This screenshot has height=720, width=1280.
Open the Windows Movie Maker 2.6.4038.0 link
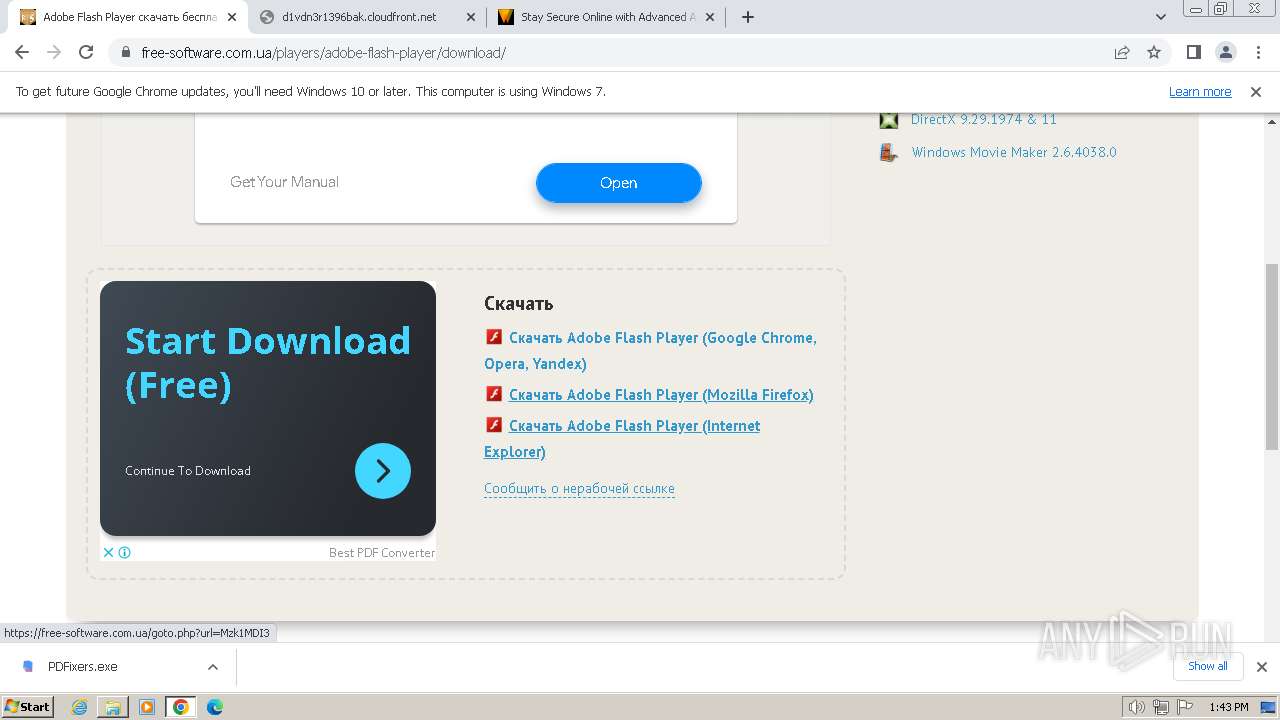(x=1014, y=152)
